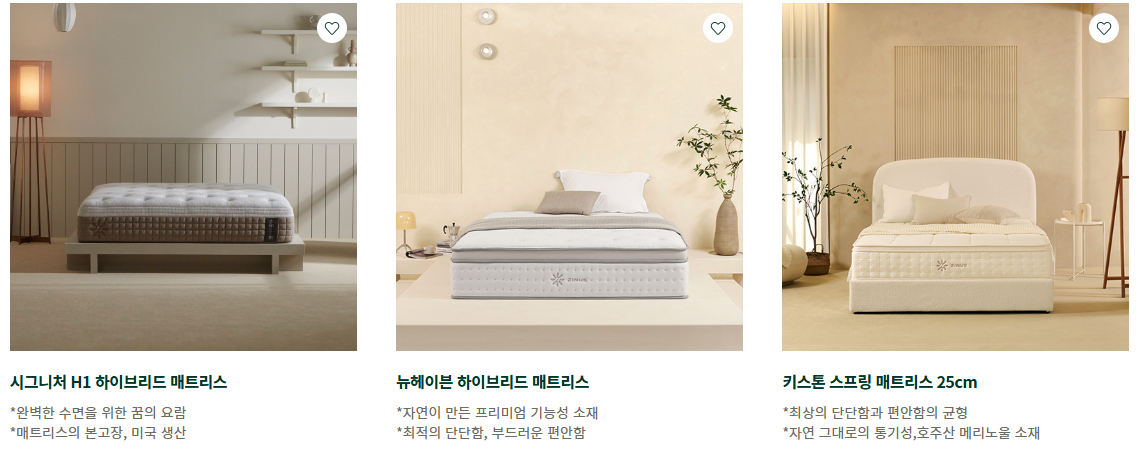Open 뉴헤이븐 하이브리드 매트리스 title link
This screenshot has height=451, width=1139.
pyautogui.click(x=493, y=382)
